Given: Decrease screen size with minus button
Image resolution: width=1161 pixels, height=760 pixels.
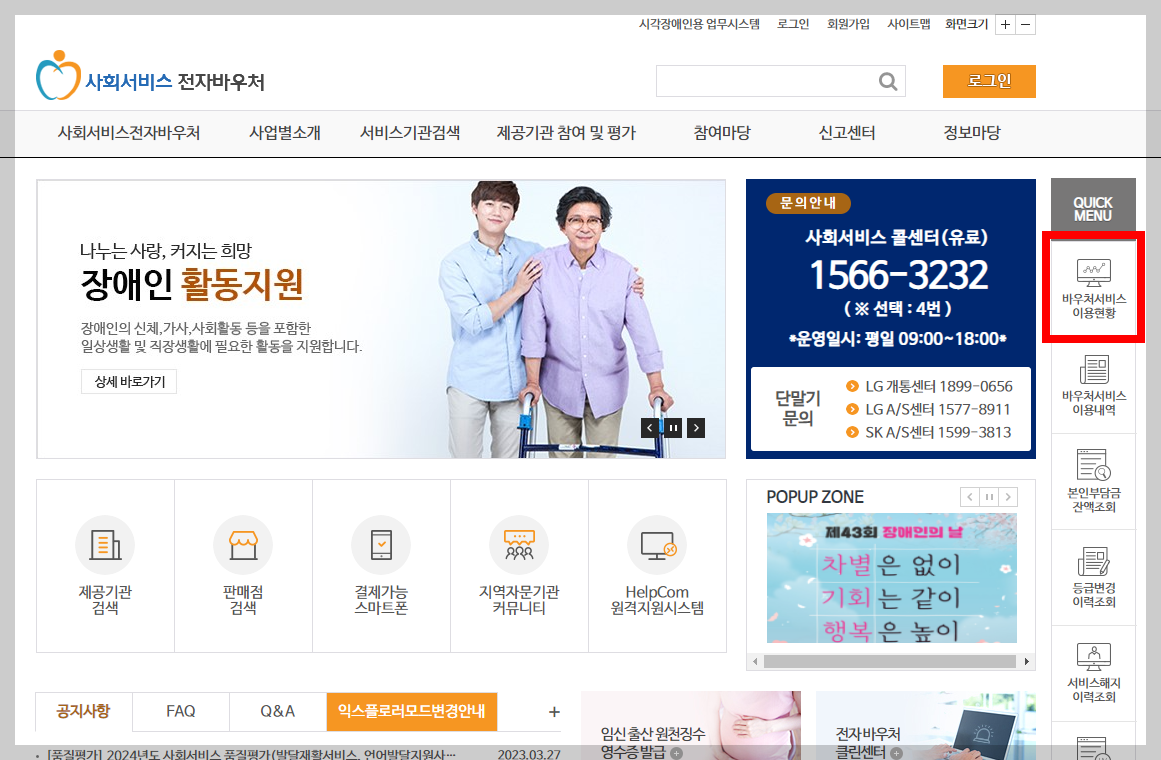Looking at the screenshot, I should click(x=1026, y=25).
